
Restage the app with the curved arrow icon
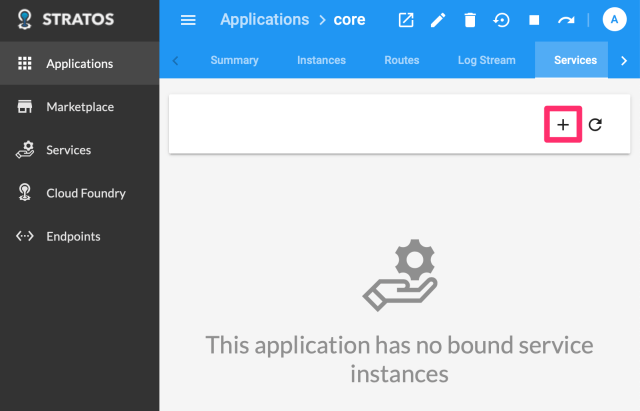click(x=566, y=20)
